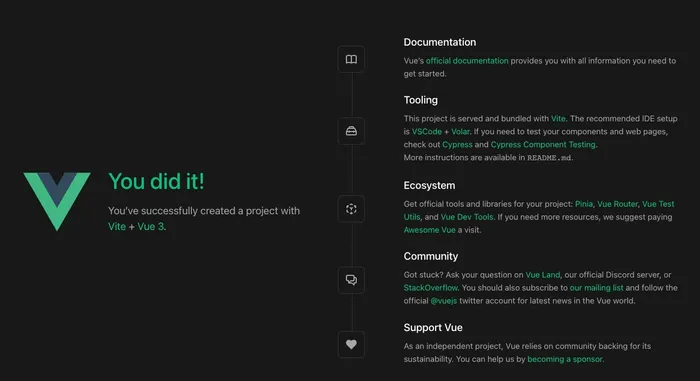Viewport: 700px width, 381px height.
Task: Open the official documentation link
Action: [467, 61]
